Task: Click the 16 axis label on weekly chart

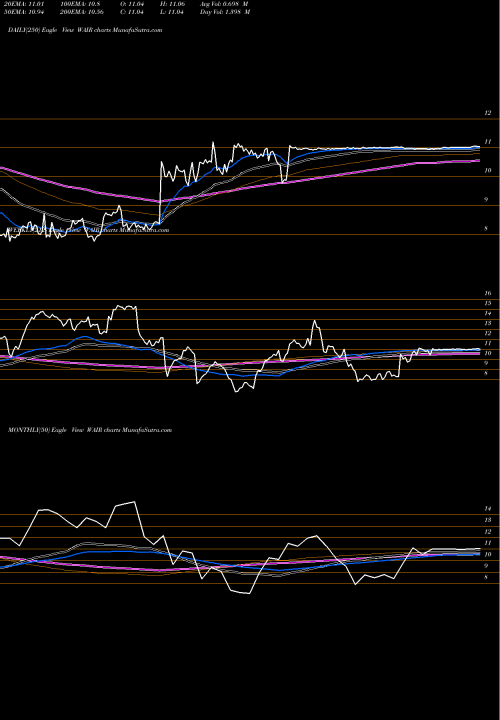Action: (488, 293)
